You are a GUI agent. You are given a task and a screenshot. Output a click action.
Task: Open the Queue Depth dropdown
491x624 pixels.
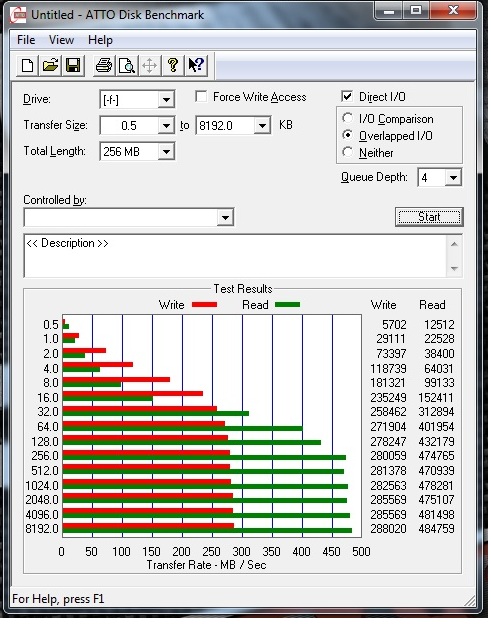tap(453, 177)
